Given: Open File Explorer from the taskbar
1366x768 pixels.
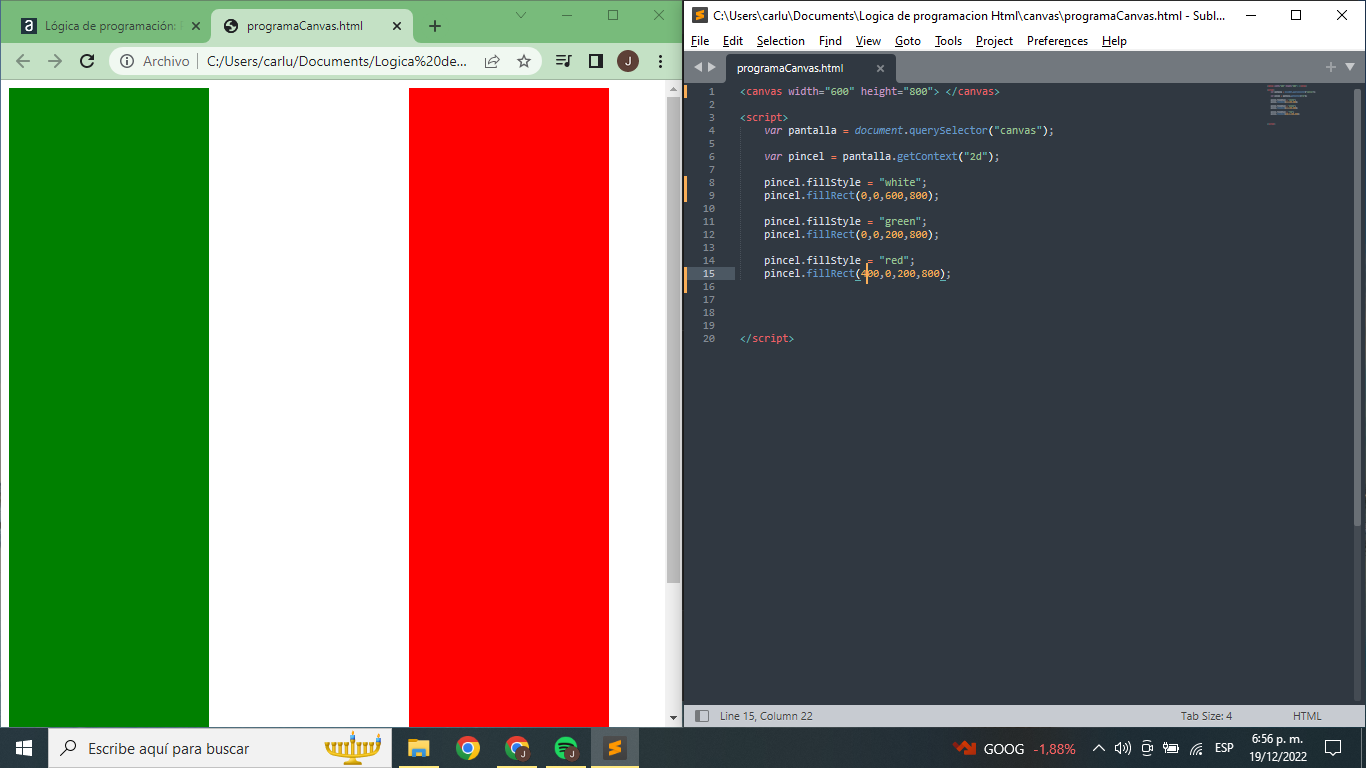Looking at the screenshot, I should (x=418, y=748).
